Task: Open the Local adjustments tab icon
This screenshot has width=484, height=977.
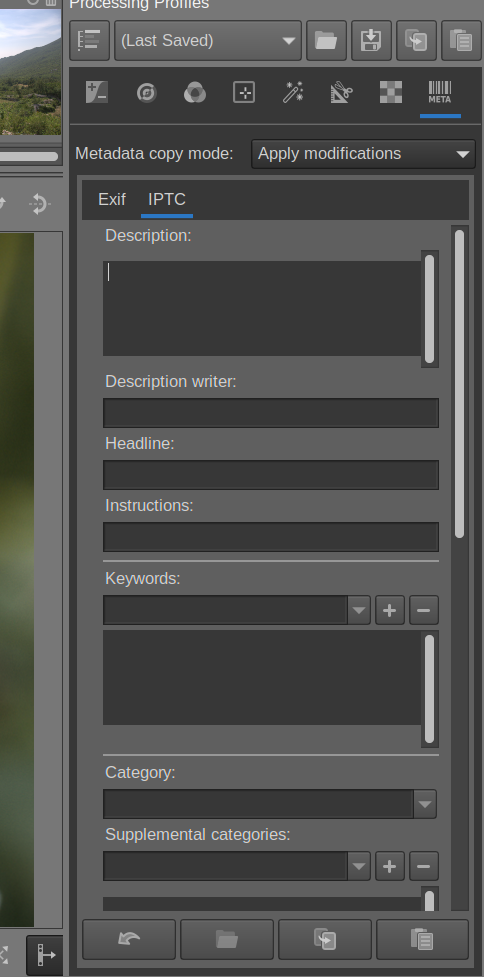Action: pos(244,92)
